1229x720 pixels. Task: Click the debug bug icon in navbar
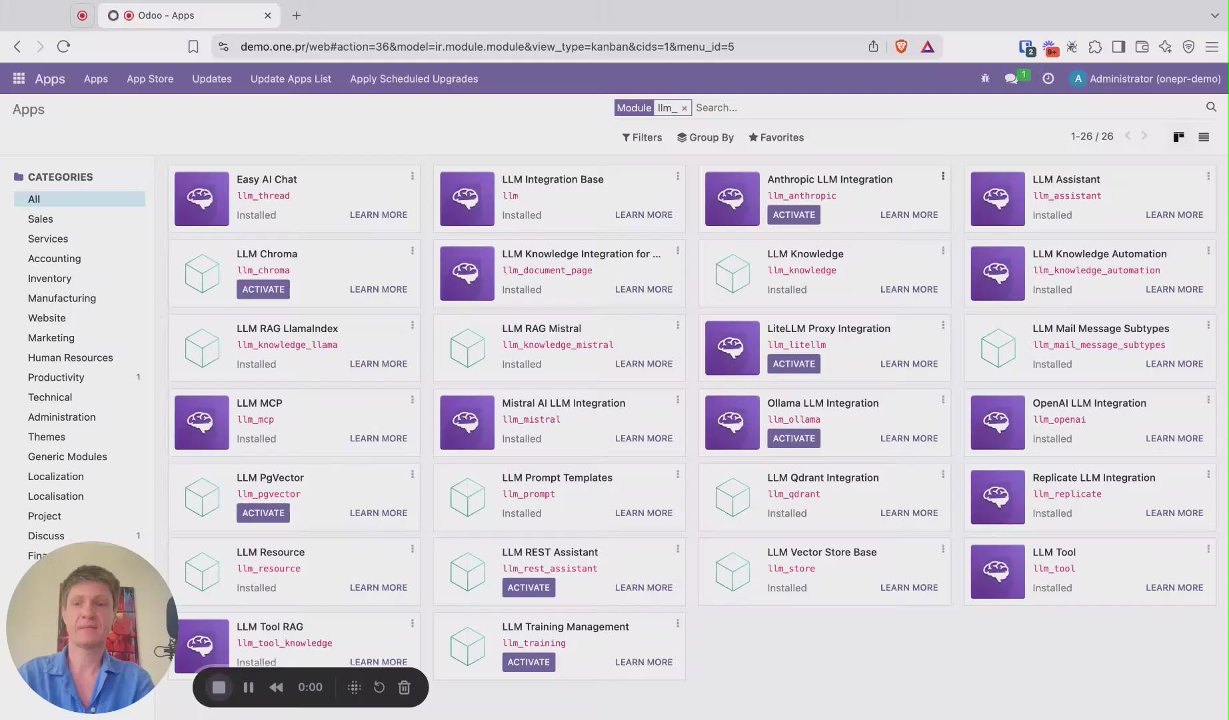coord(985,79)
